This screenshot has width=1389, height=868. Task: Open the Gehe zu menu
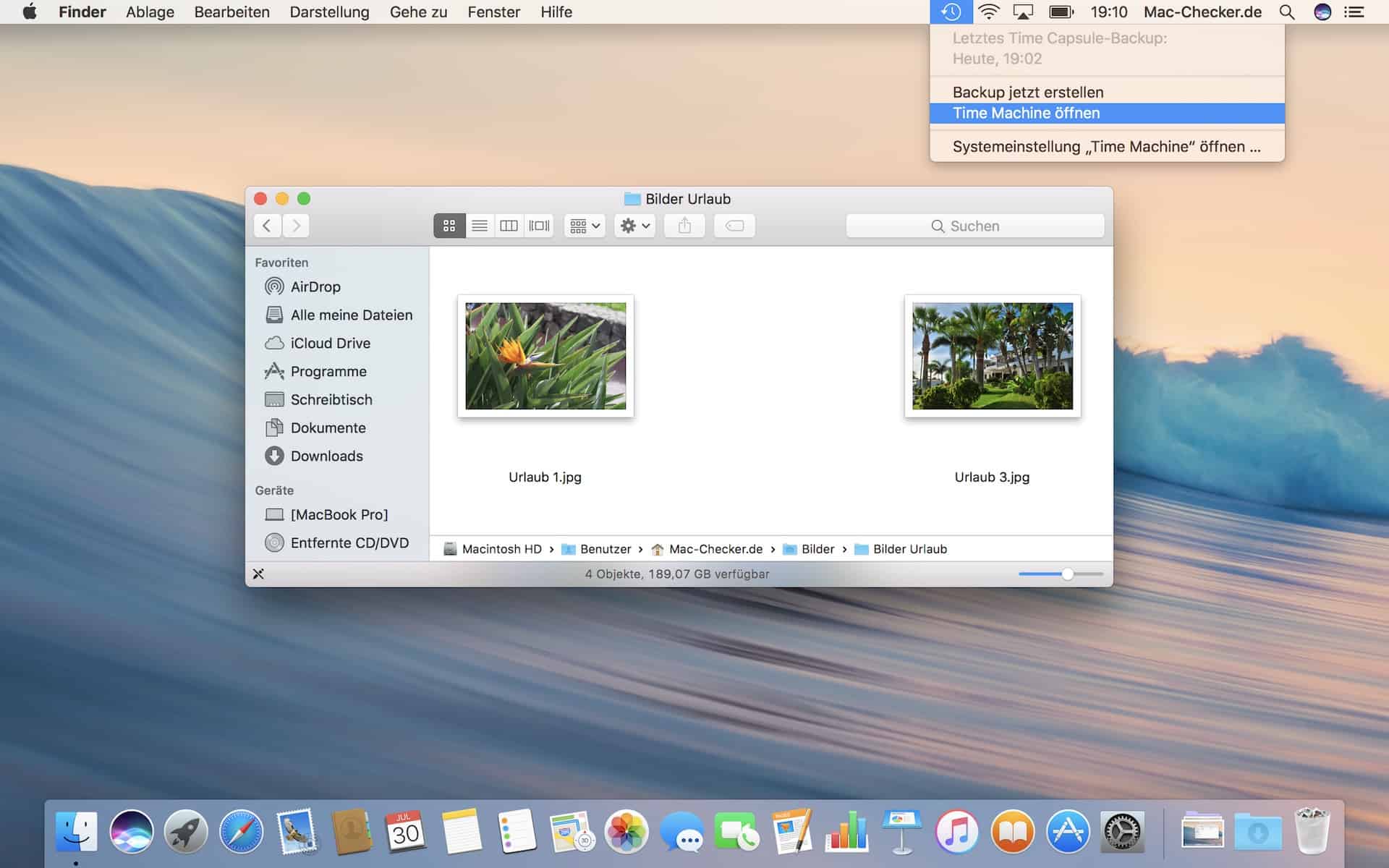click(418, 12)
